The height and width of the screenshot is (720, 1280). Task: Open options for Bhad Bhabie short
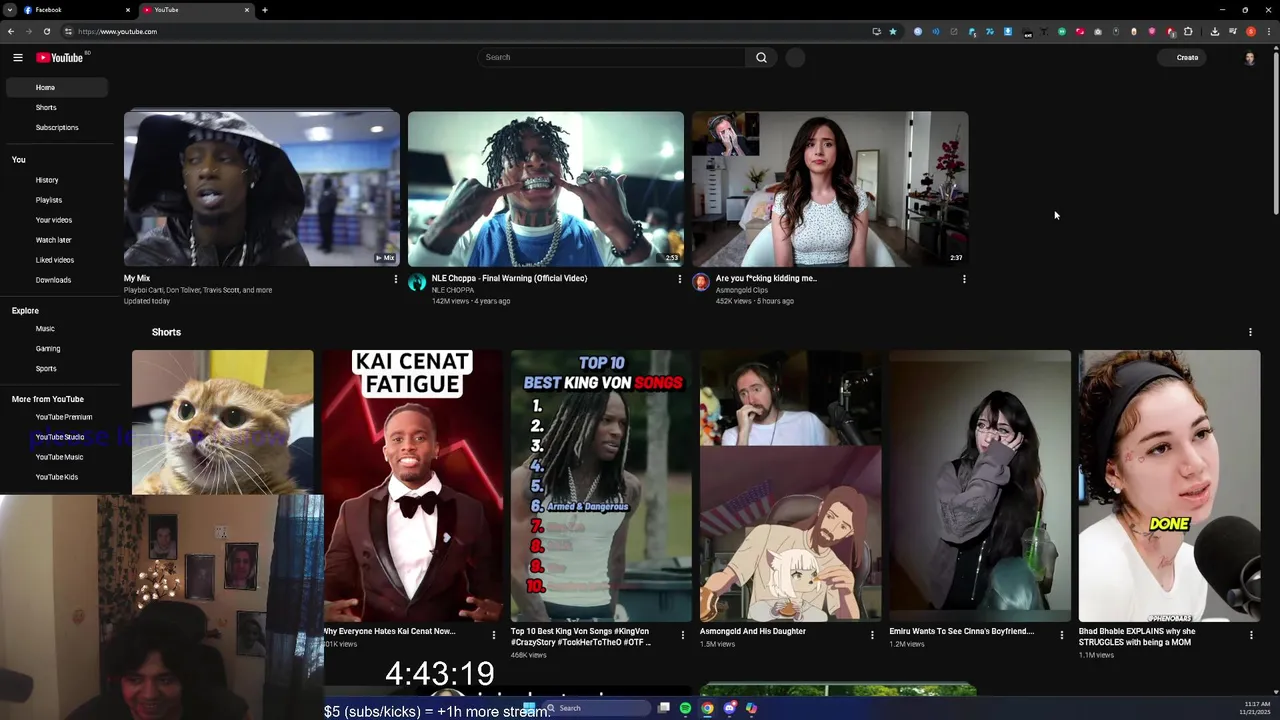pyautogui.click(x=1250, y=634)
